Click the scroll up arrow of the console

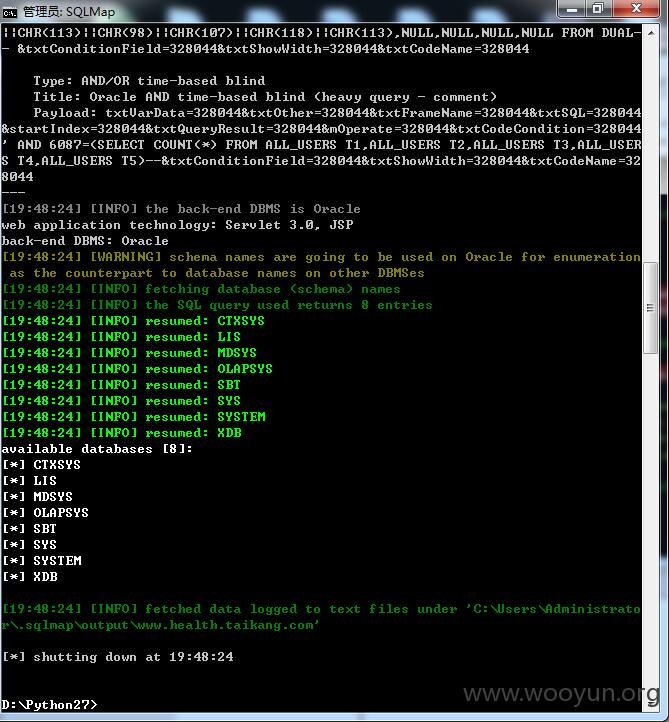point(651,33)
